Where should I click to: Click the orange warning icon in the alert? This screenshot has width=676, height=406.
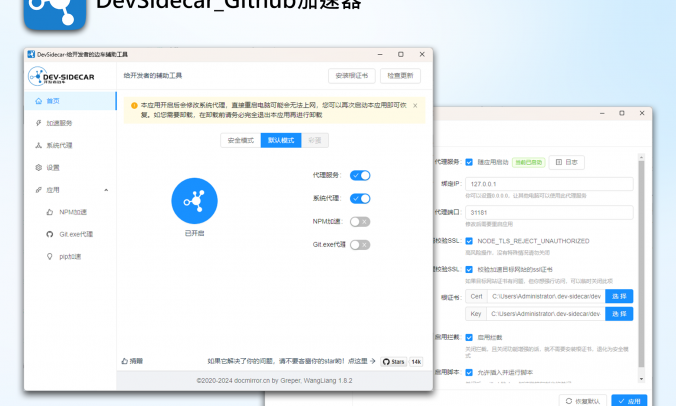(x=134, y=105)
